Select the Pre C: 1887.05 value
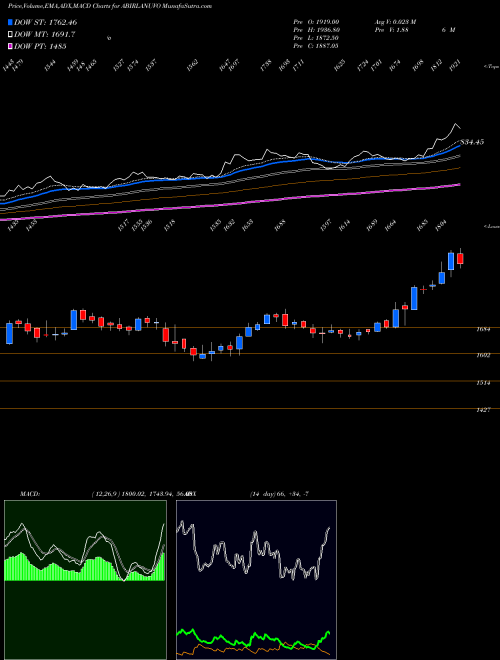Screen dimensions: 500x660 pos(316,46)
